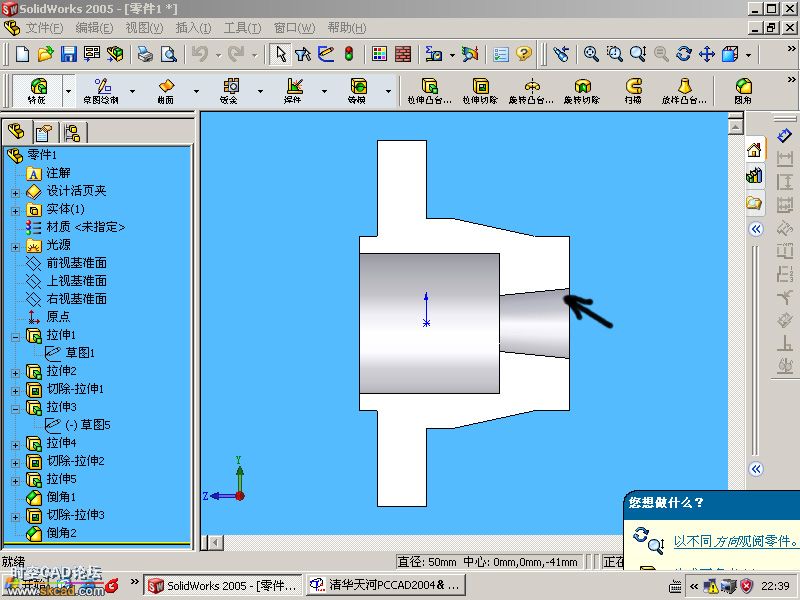The width and height of the screenshot is (800, 600).
Task: Collapse the 拉伸3 tree node
Action: [15, 409]
